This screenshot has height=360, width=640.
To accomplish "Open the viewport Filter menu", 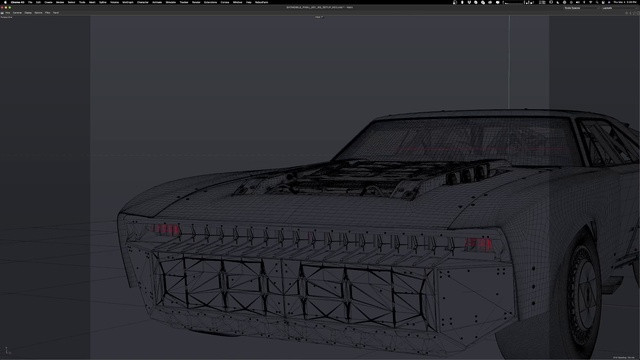I will coord(48,13).
